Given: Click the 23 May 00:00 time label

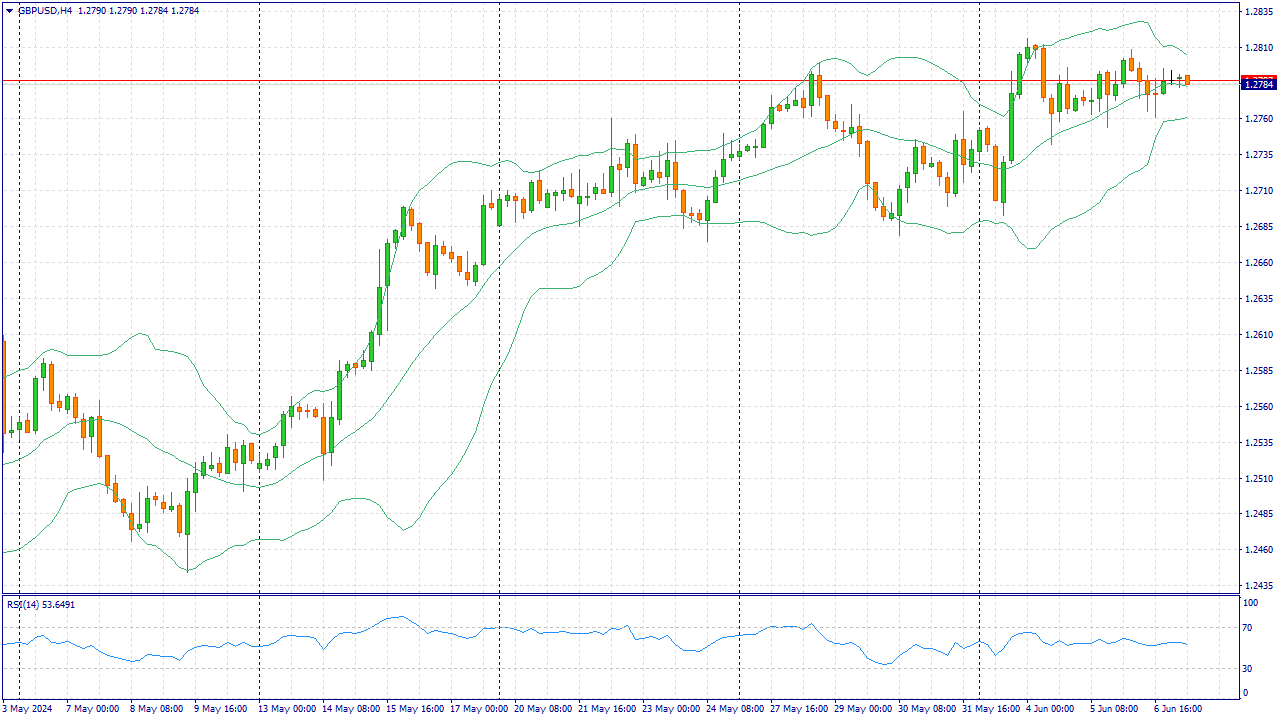Looking at the screenshot, I should [x=672, y=709].
